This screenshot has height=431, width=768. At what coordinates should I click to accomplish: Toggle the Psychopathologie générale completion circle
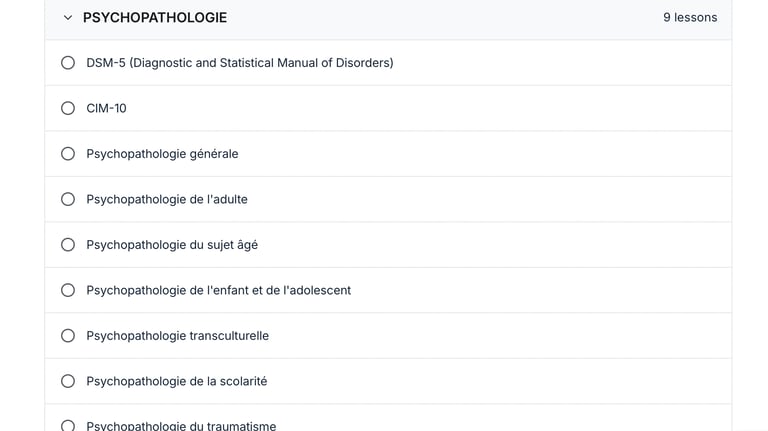tap(68, 154)
